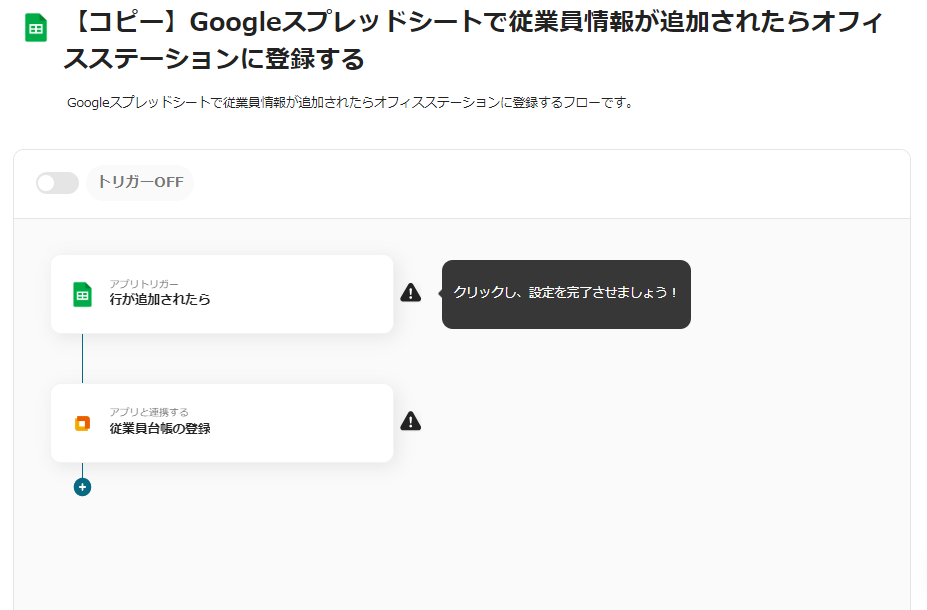927x610 pixels.
Task: Click the orange Office Station app icon
Action: pos(82,423)
